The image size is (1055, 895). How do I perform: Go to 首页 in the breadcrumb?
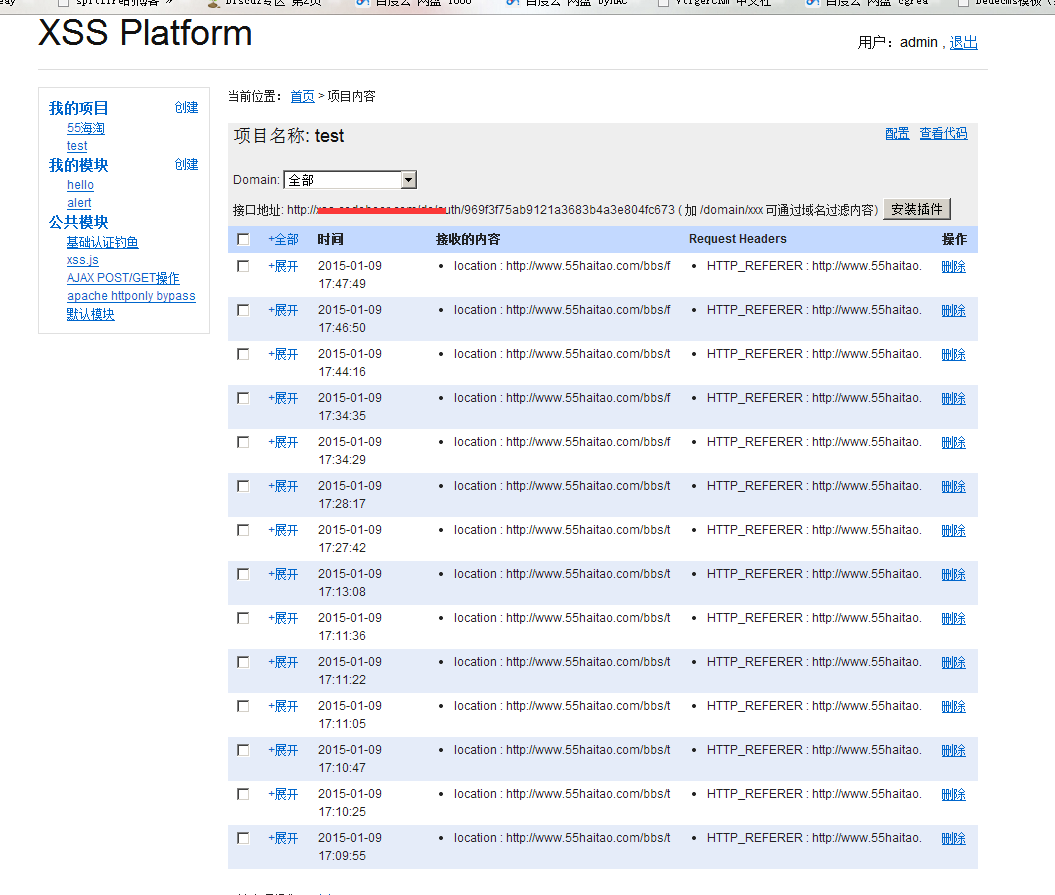coord(302,96)
